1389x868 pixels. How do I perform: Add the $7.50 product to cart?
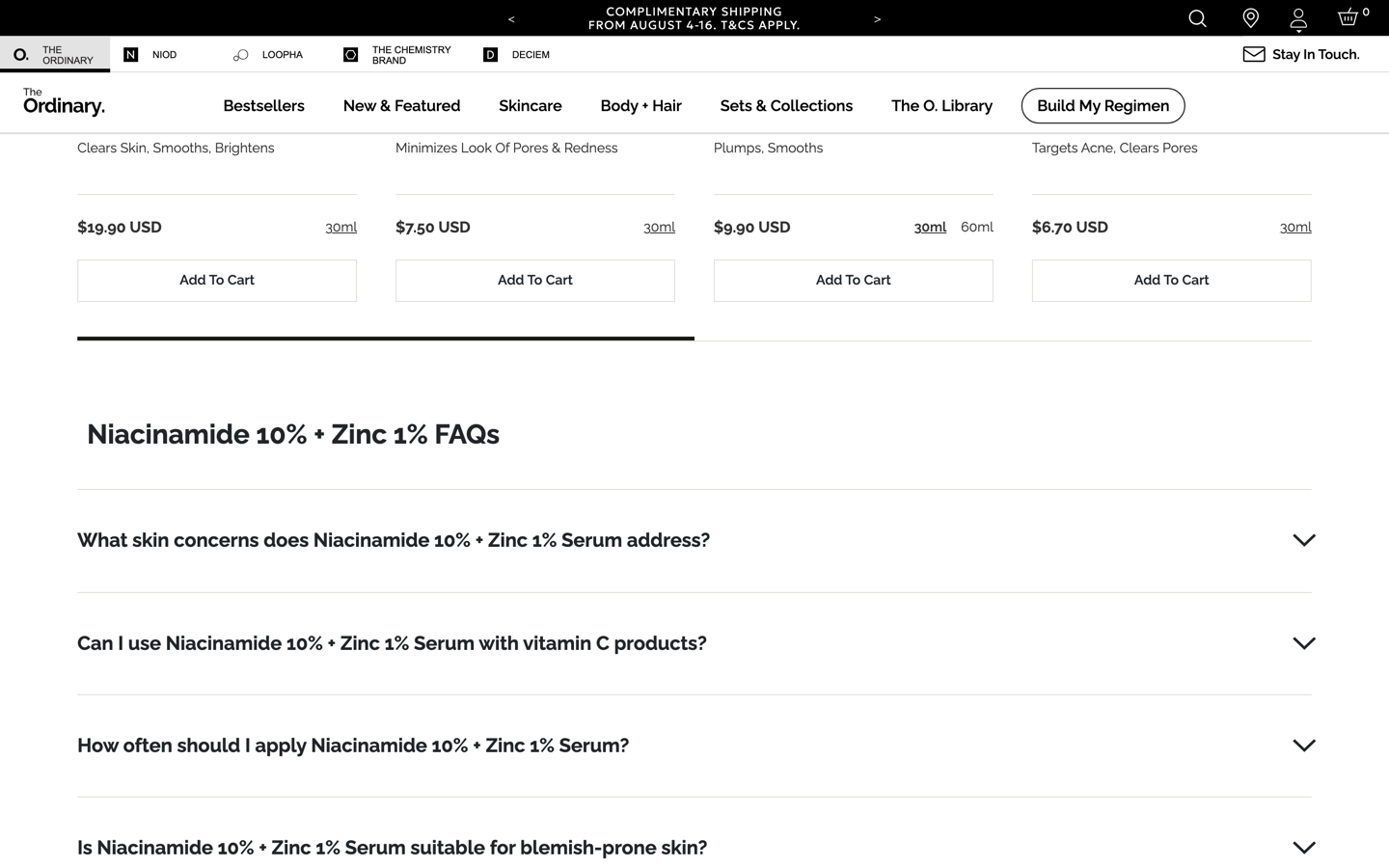[x=535, y=281]
